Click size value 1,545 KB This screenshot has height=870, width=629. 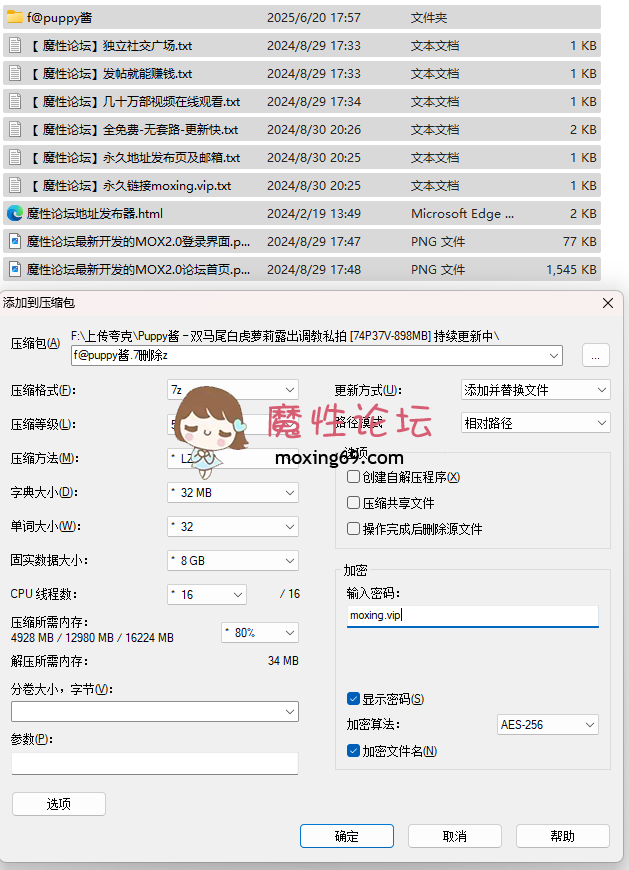point(571,270)
